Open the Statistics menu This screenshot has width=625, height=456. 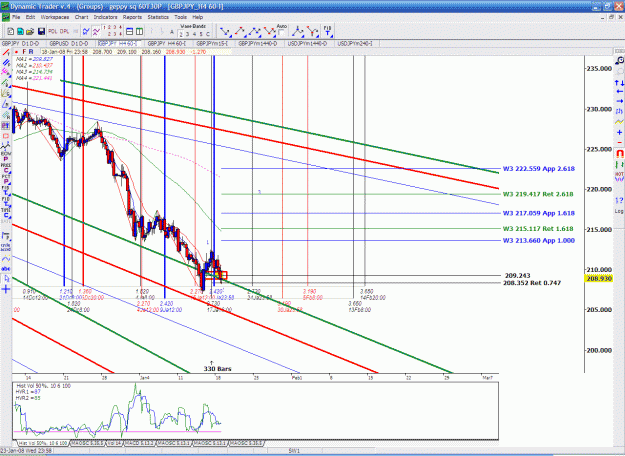[158, 17]
